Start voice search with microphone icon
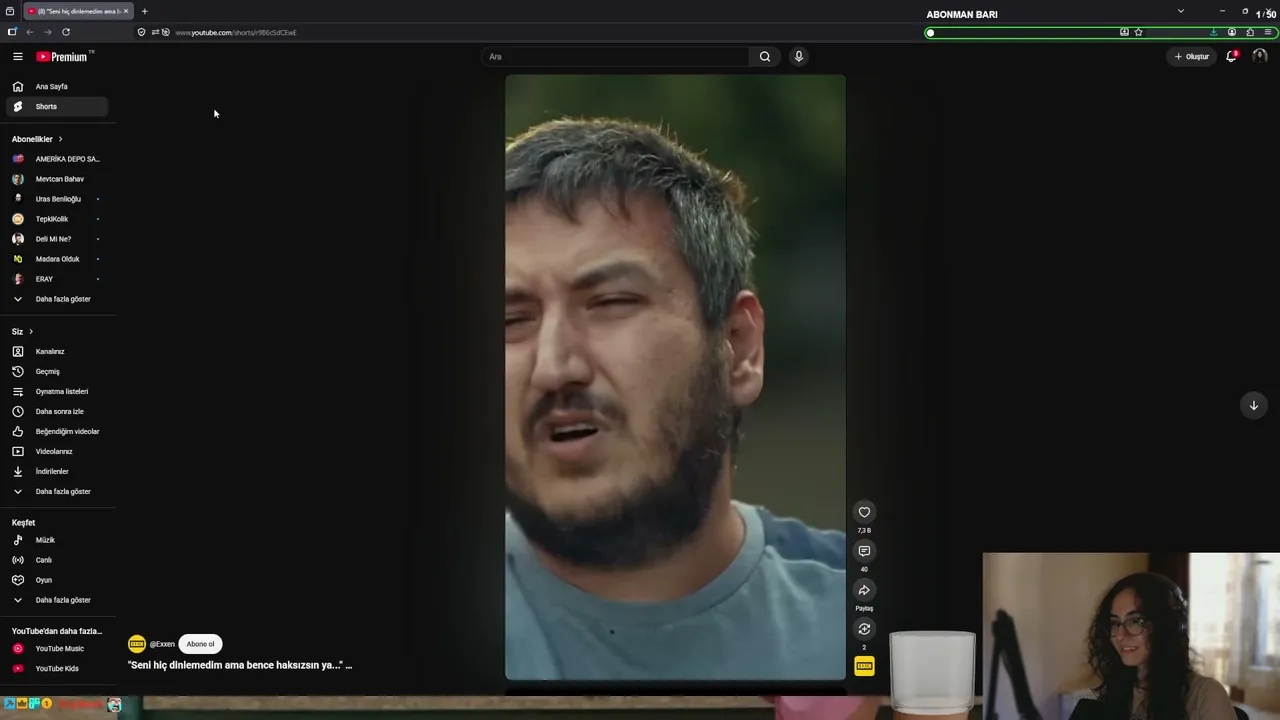The image size is (1280, 720). click(798, 57)
